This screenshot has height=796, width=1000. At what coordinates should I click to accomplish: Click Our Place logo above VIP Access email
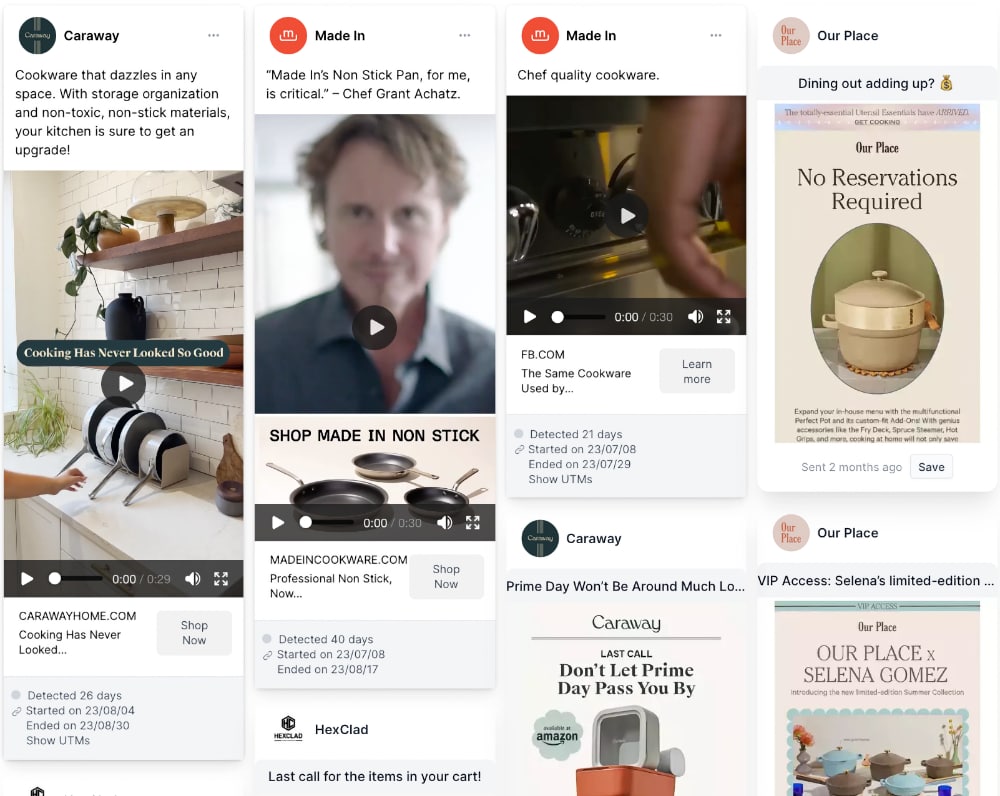[791, 533]
